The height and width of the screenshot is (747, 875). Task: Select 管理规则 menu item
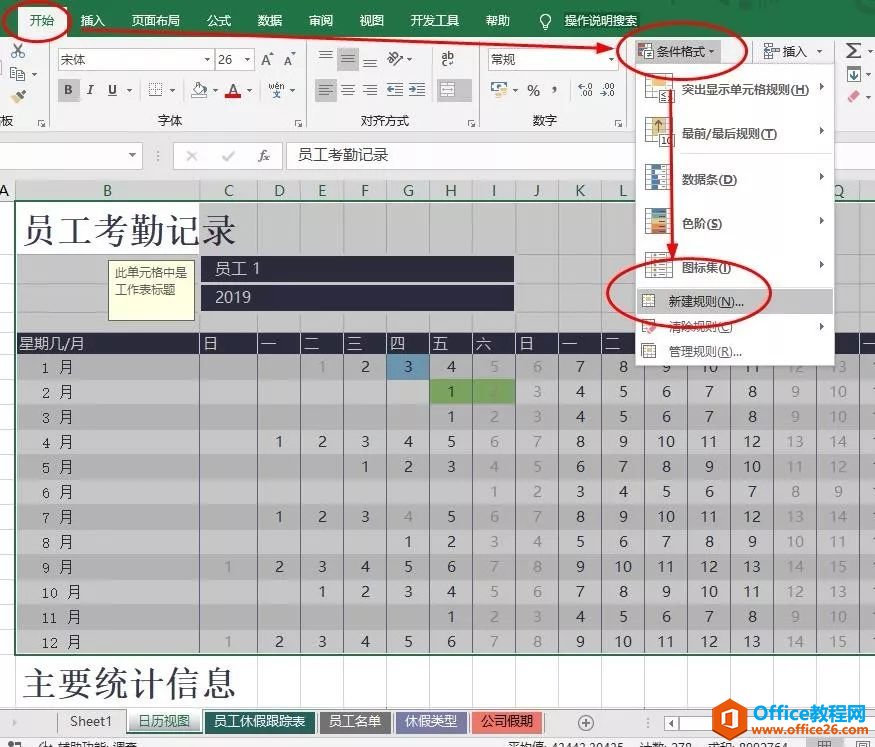pos(735,351)
